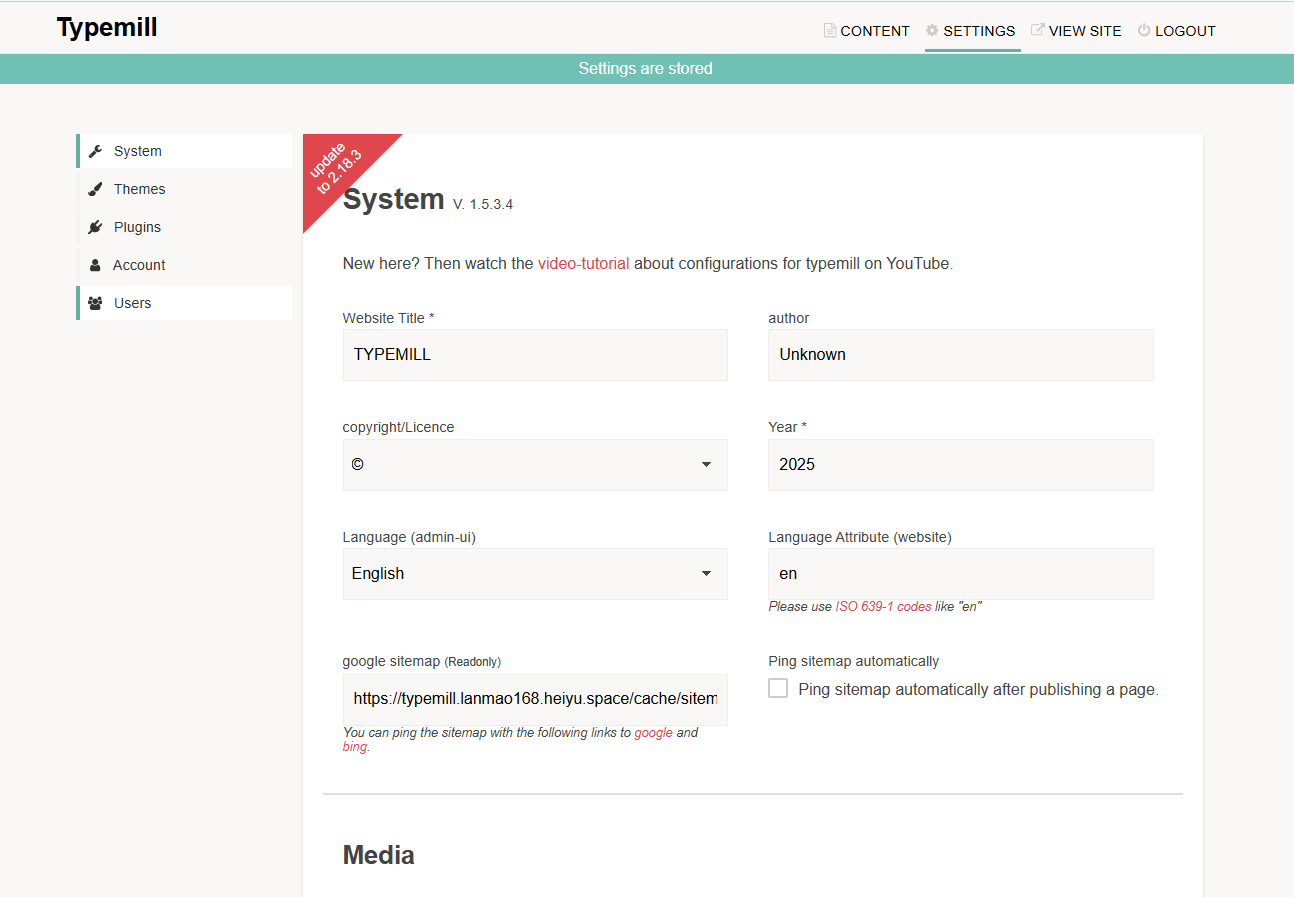The width and height of the screenshot is (1294, 897).
Task: Open the video-tutorial link
Action: [x=584, y=264]
